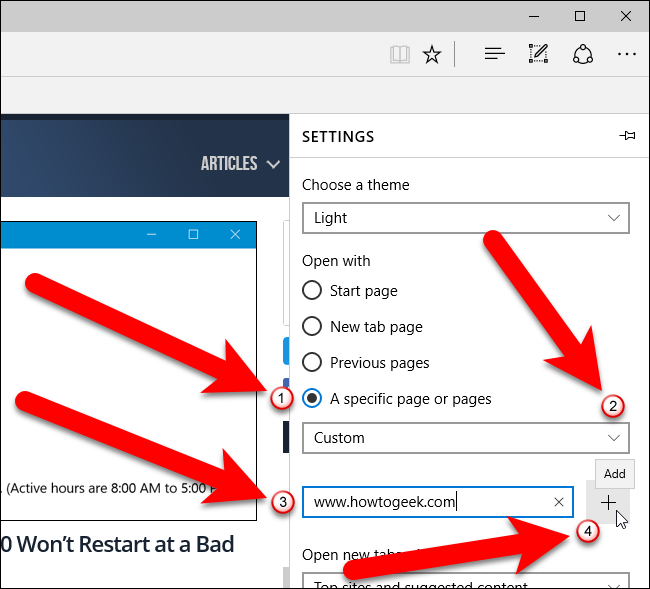Screen dimensions: 650x589
Task: Open Reading view book icon
Action: click(400, 54)
